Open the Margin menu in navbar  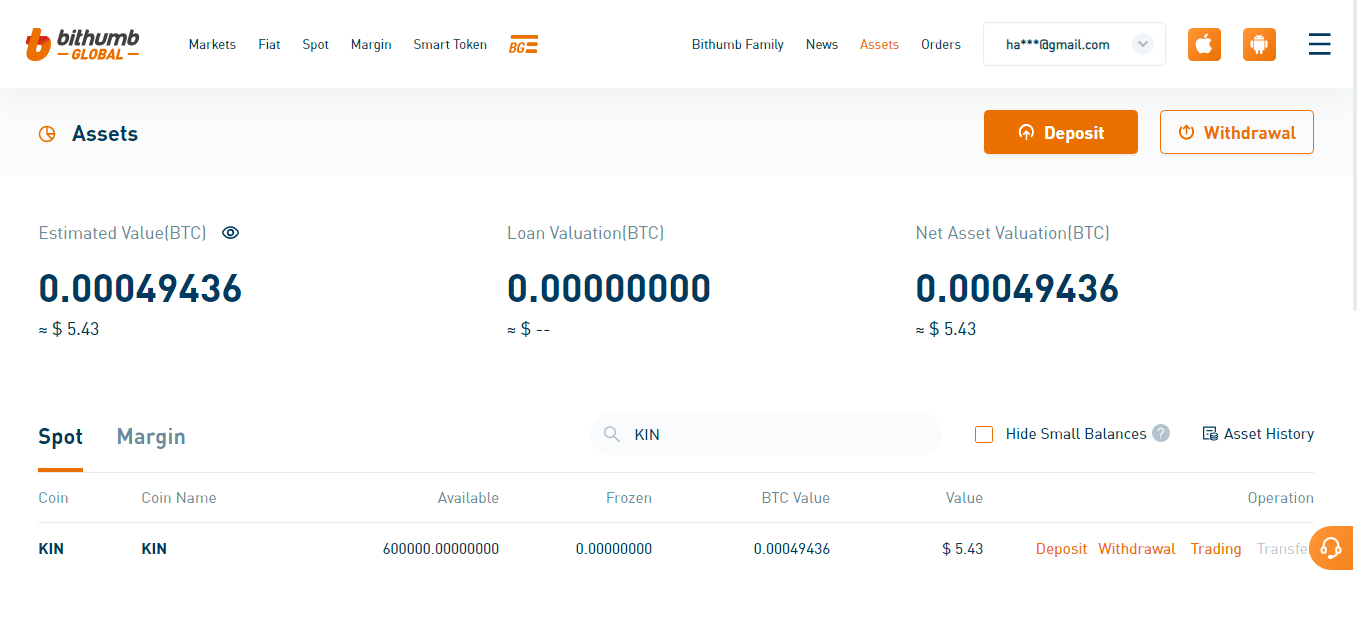(x=371, y=45)
